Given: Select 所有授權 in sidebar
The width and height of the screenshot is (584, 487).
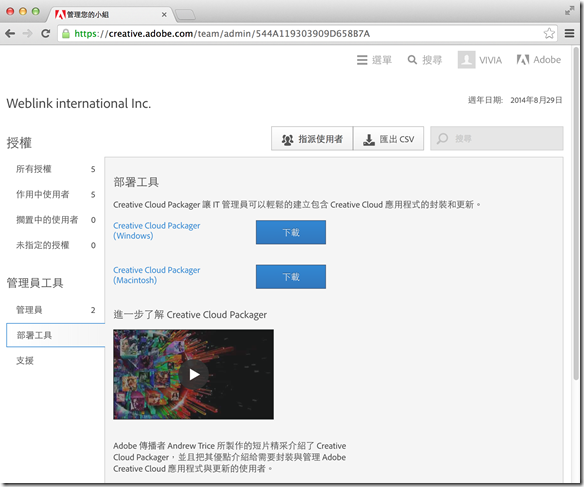Looking at the screenshot, I should [x=55, y=169].
